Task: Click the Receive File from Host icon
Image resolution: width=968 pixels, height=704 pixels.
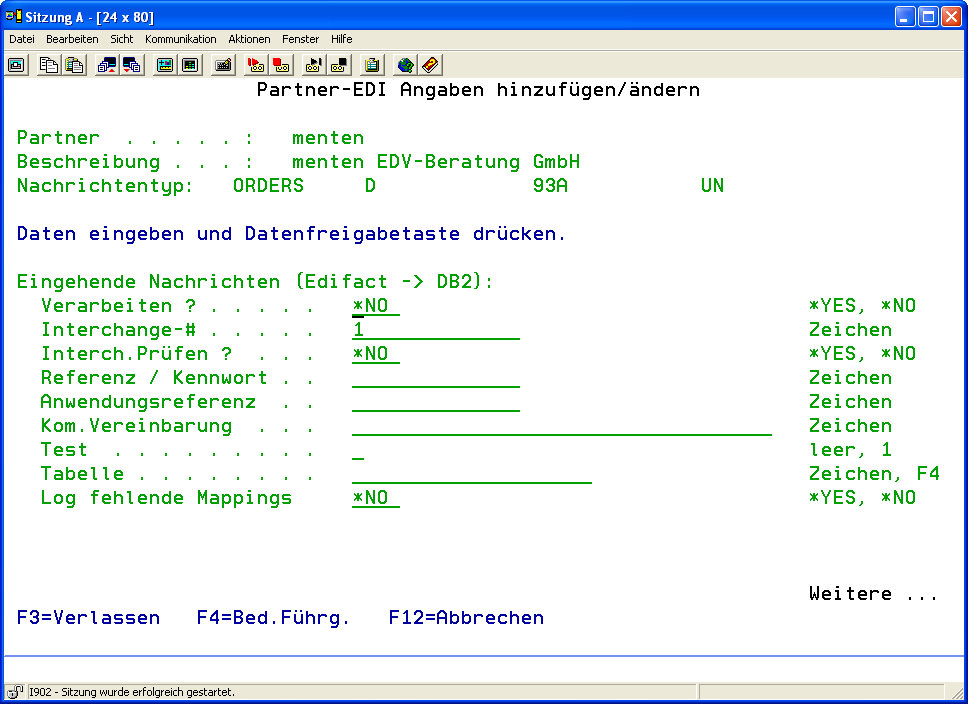Action: 131,65
